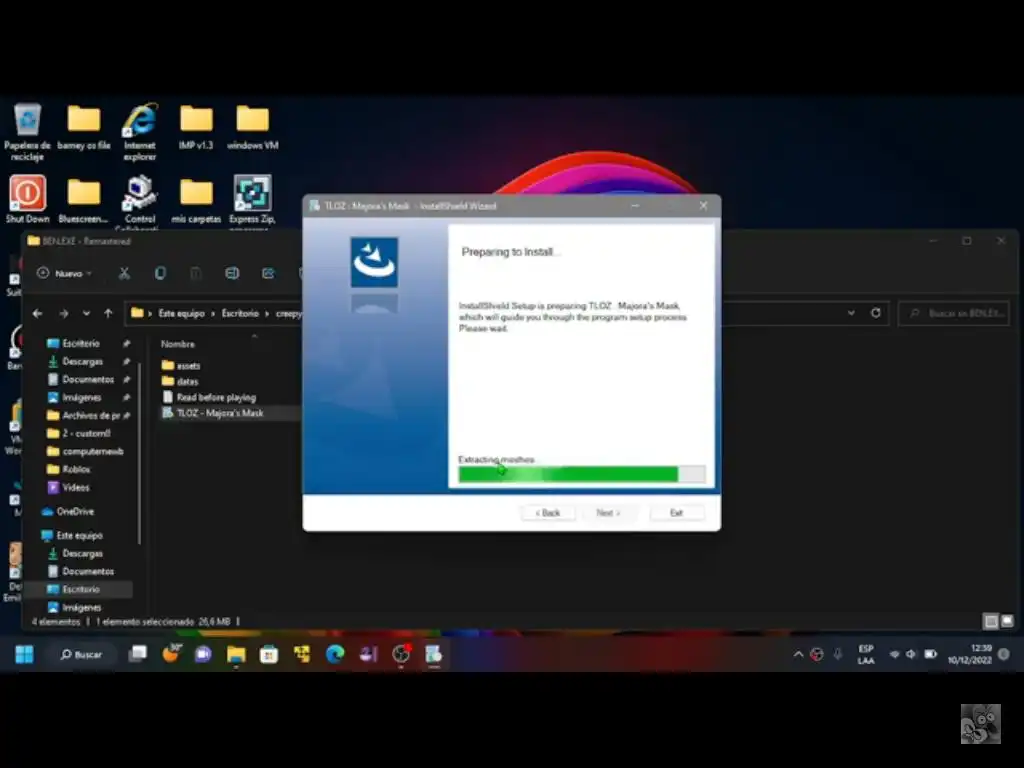Click the Exit button in the installer
This screenshot has height=768, width=1024.
tap(677, 513)
